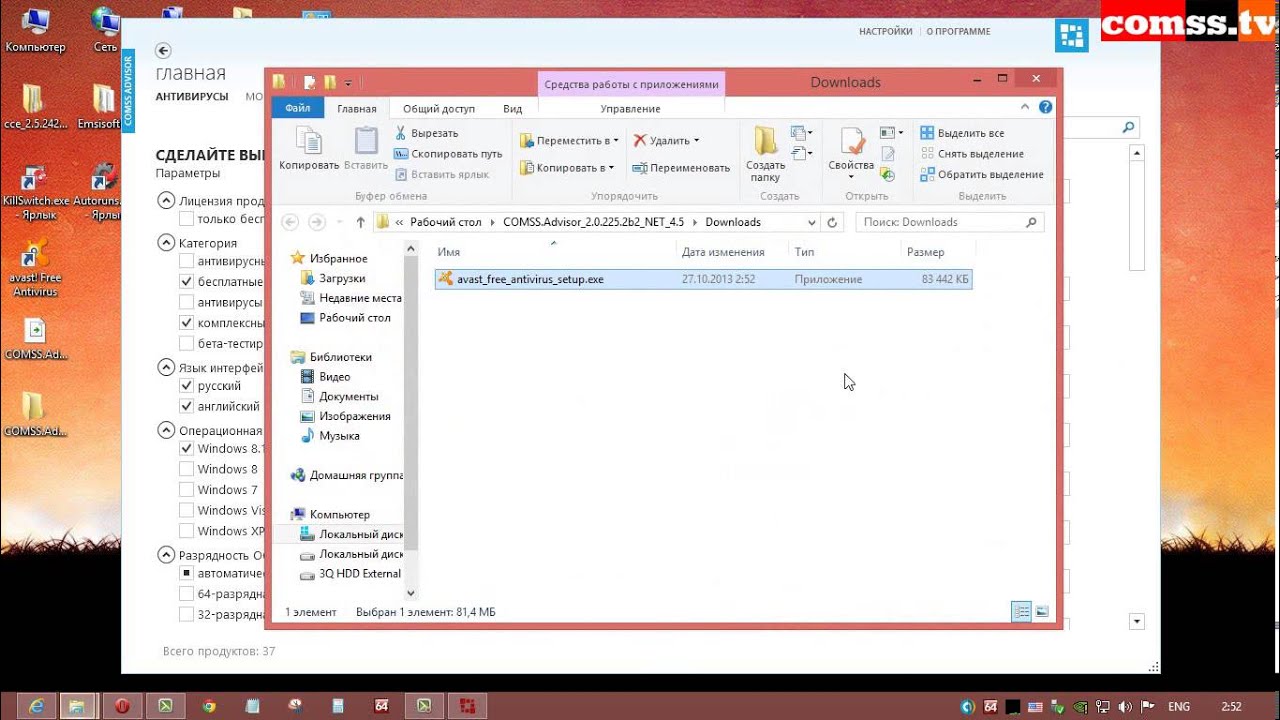Click Снять выделение (select none) in ribbon
The image size is (1280, 720).
coord(971,154)
